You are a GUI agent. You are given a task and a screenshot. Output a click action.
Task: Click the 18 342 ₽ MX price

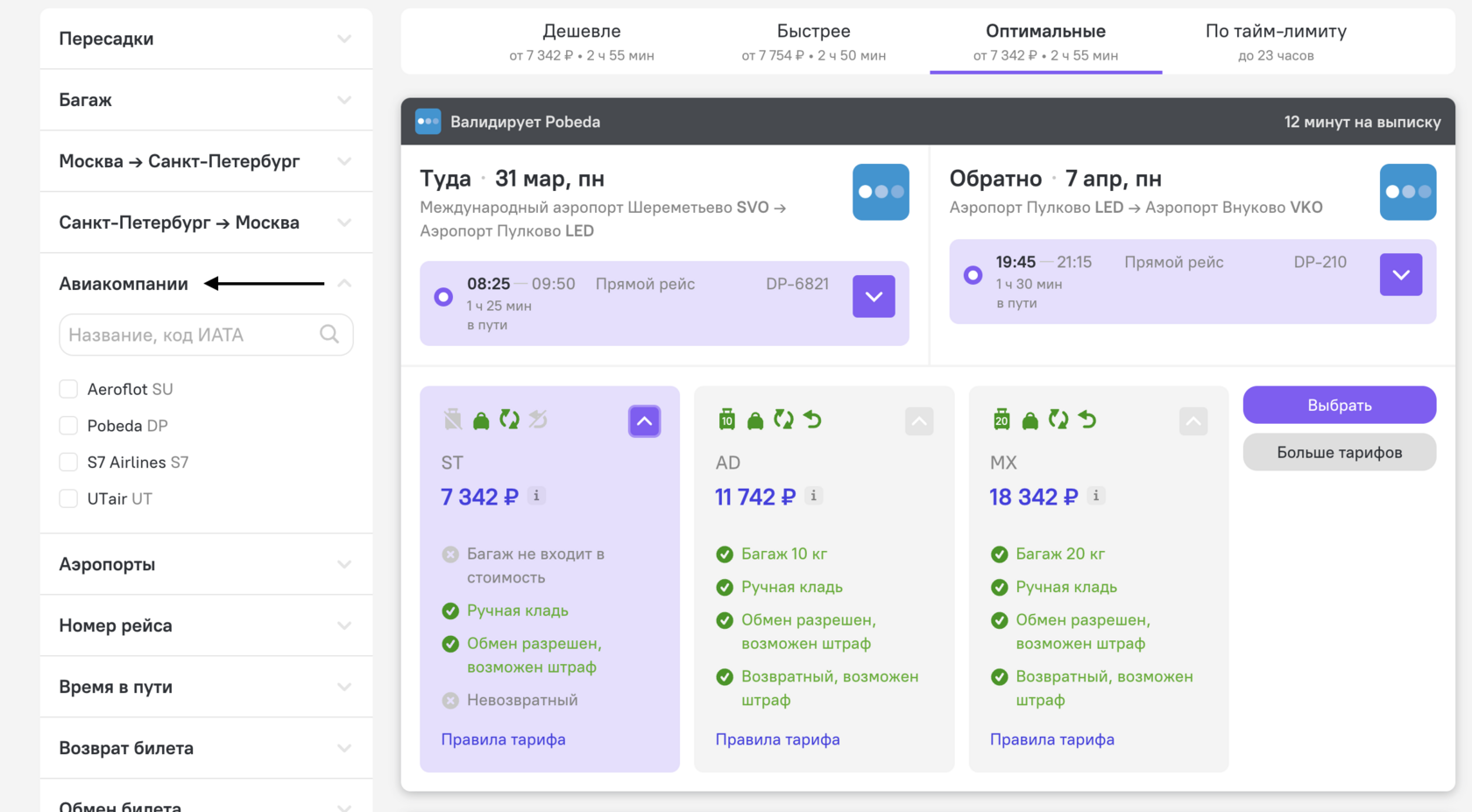click(x=1033, y=497)
